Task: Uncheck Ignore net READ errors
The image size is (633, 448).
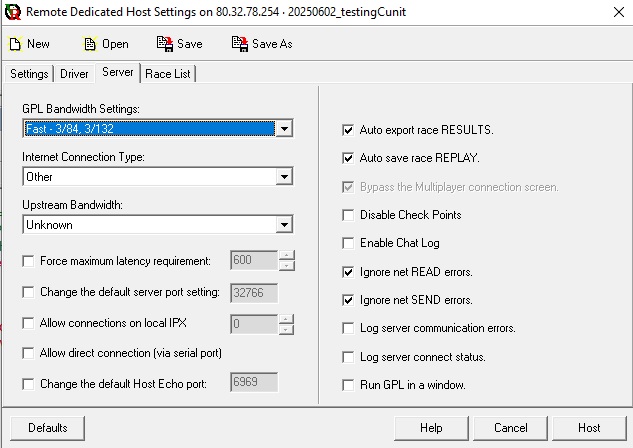Action: click(348, 272)
